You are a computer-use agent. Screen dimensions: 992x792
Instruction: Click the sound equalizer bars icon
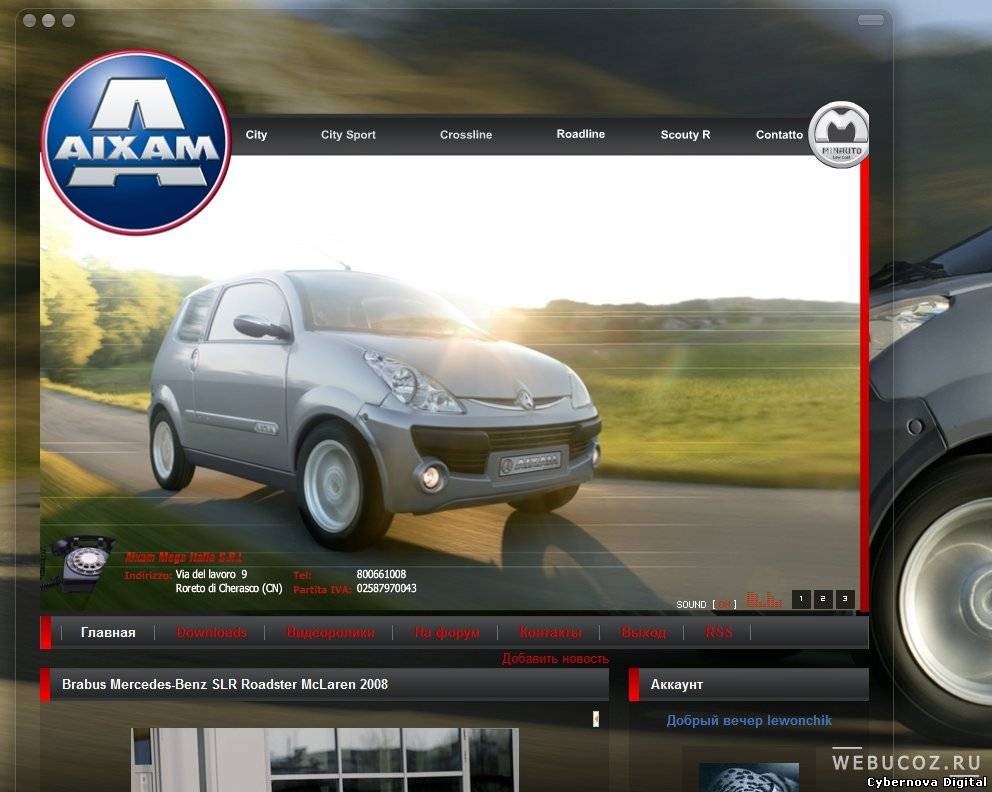point(764,600)
